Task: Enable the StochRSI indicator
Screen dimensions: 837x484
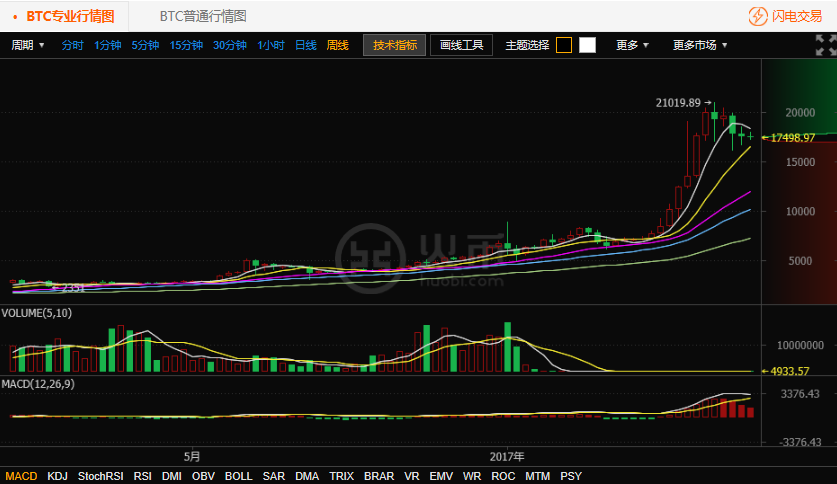Action: click(x=101, y=476)
